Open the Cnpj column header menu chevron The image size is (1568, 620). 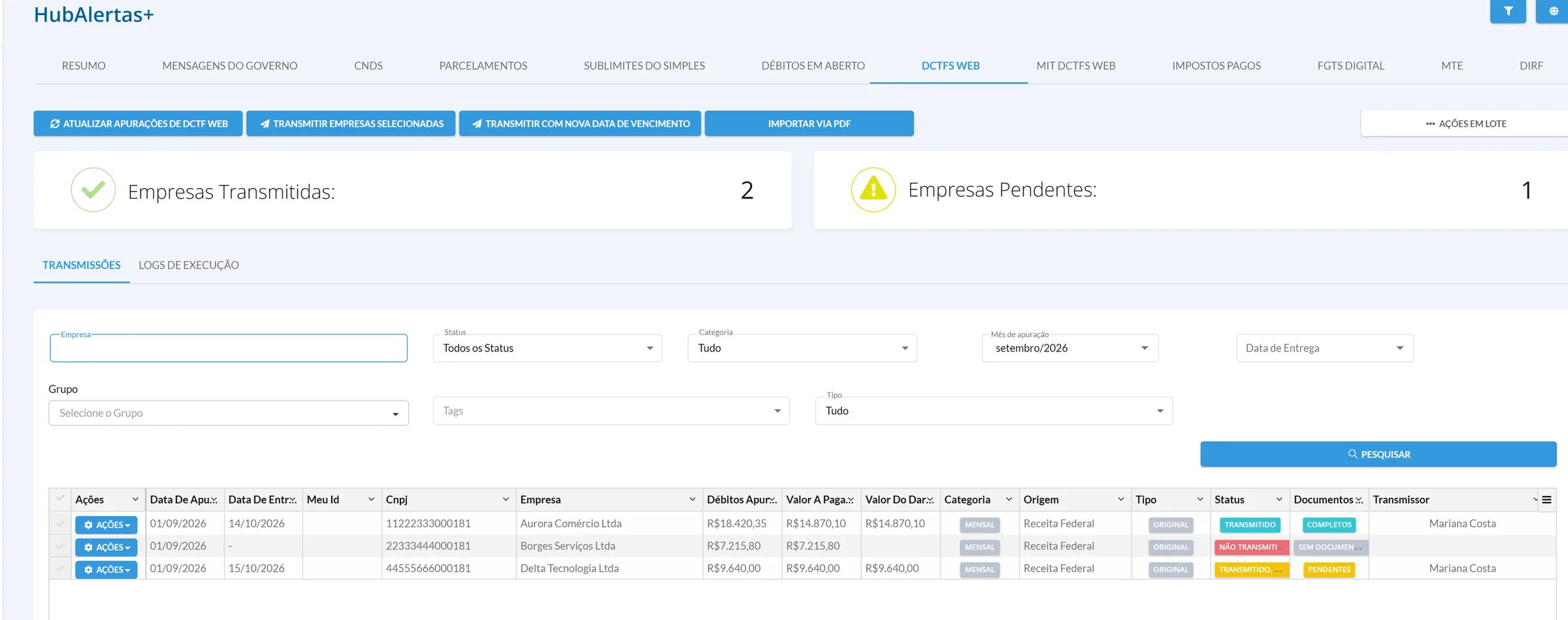pyautogui.click(x=506, y=500)
